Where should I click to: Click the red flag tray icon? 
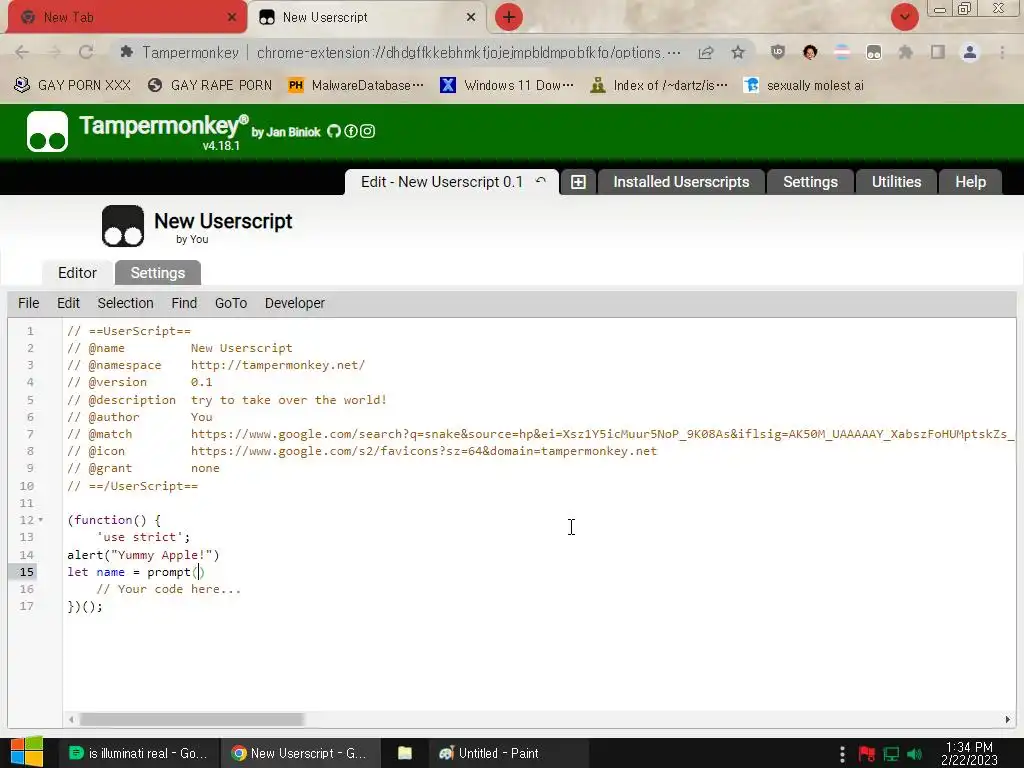(x=867, y=754)
